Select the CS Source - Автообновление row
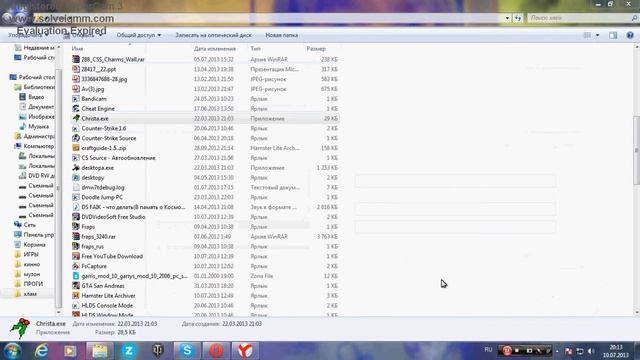Screen dimensions: 640x360 tap(205, 158)
